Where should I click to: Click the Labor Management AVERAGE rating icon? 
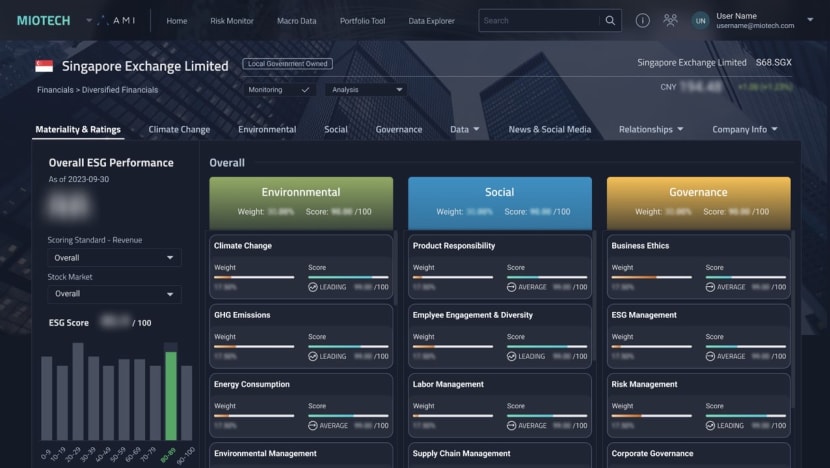pos(511,426)
